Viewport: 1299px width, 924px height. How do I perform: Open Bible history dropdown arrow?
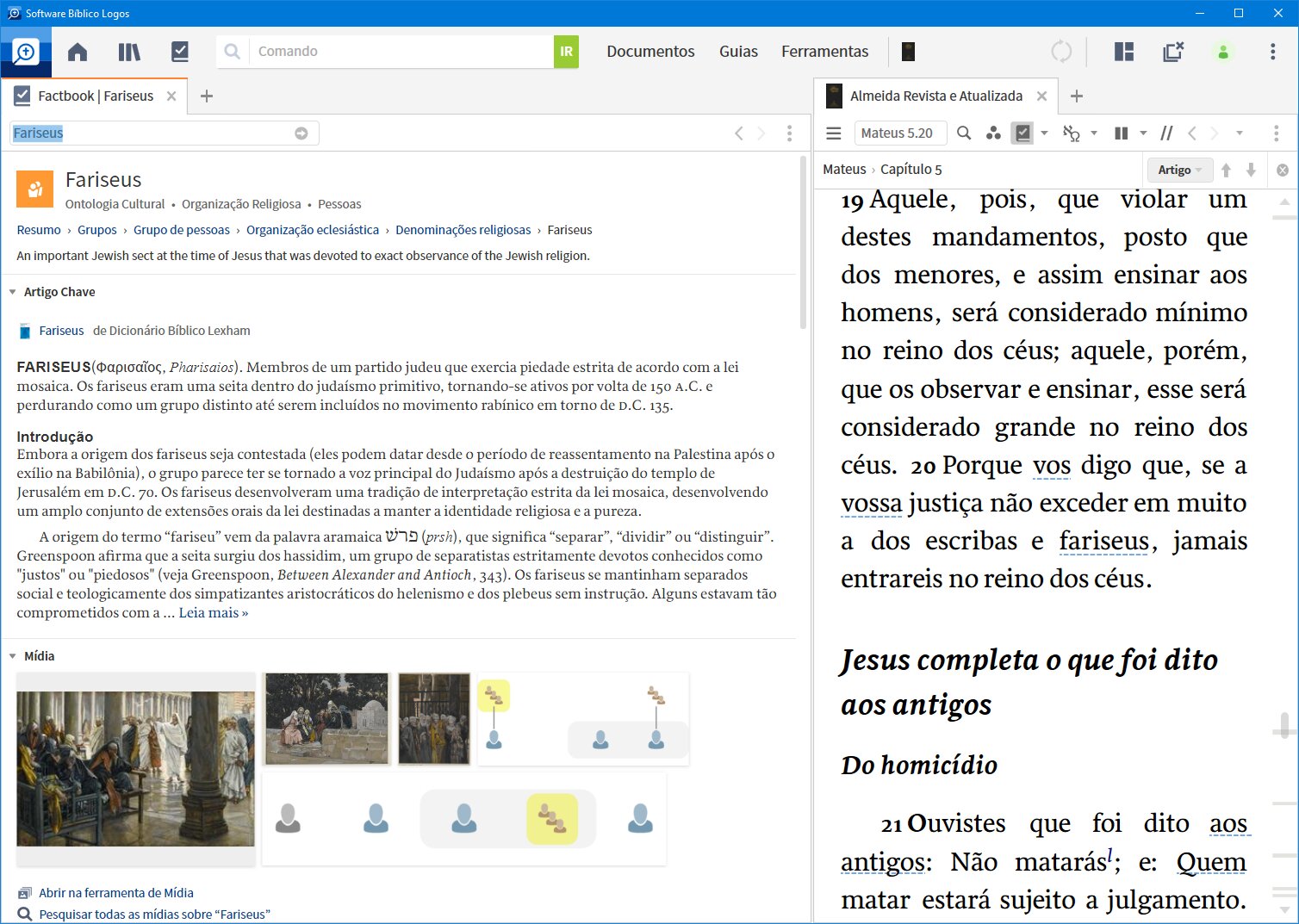(1240, 133)
